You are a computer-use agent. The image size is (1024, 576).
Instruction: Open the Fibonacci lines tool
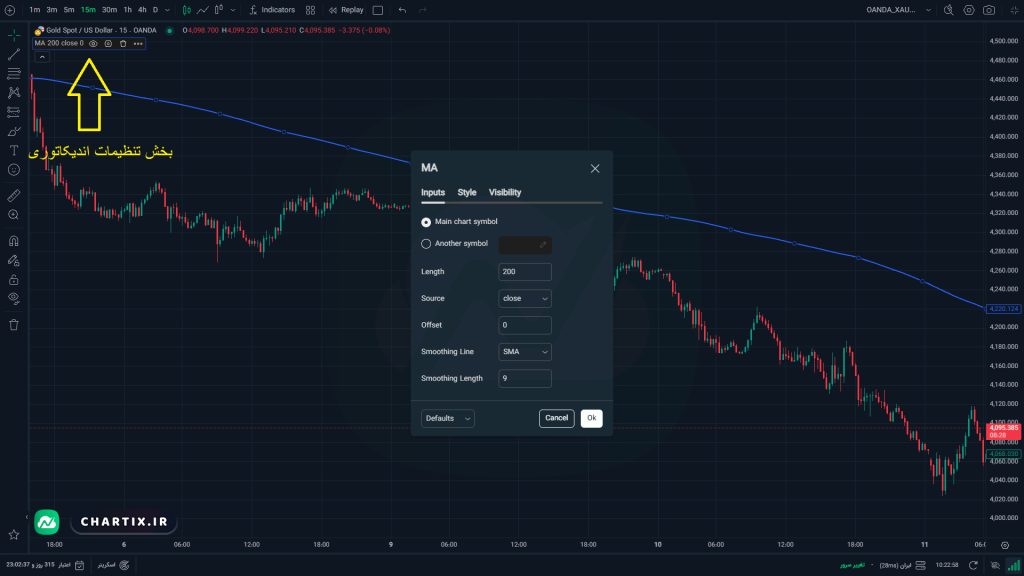[x=14, y=73]
